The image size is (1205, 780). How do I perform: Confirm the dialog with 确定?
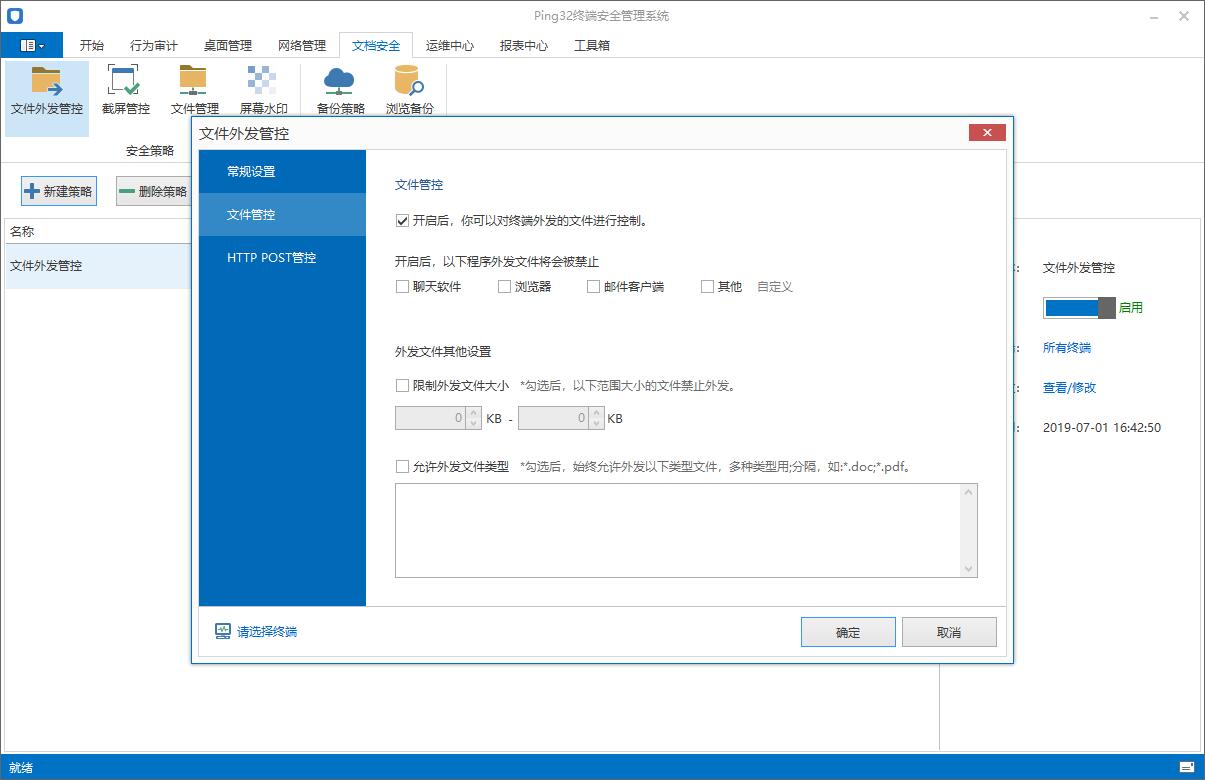[x=848, y=632]
